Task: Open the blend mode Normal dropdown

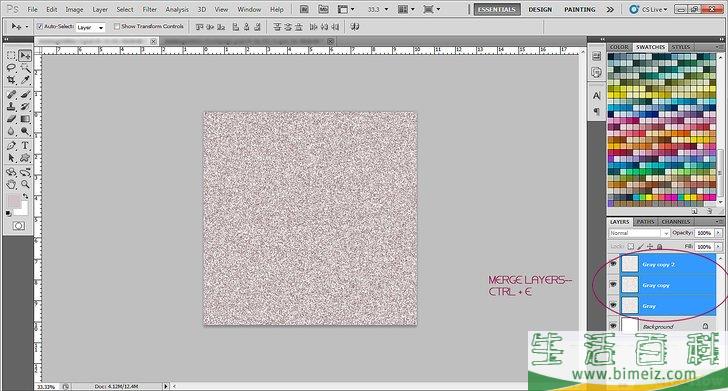Action: 639,233
